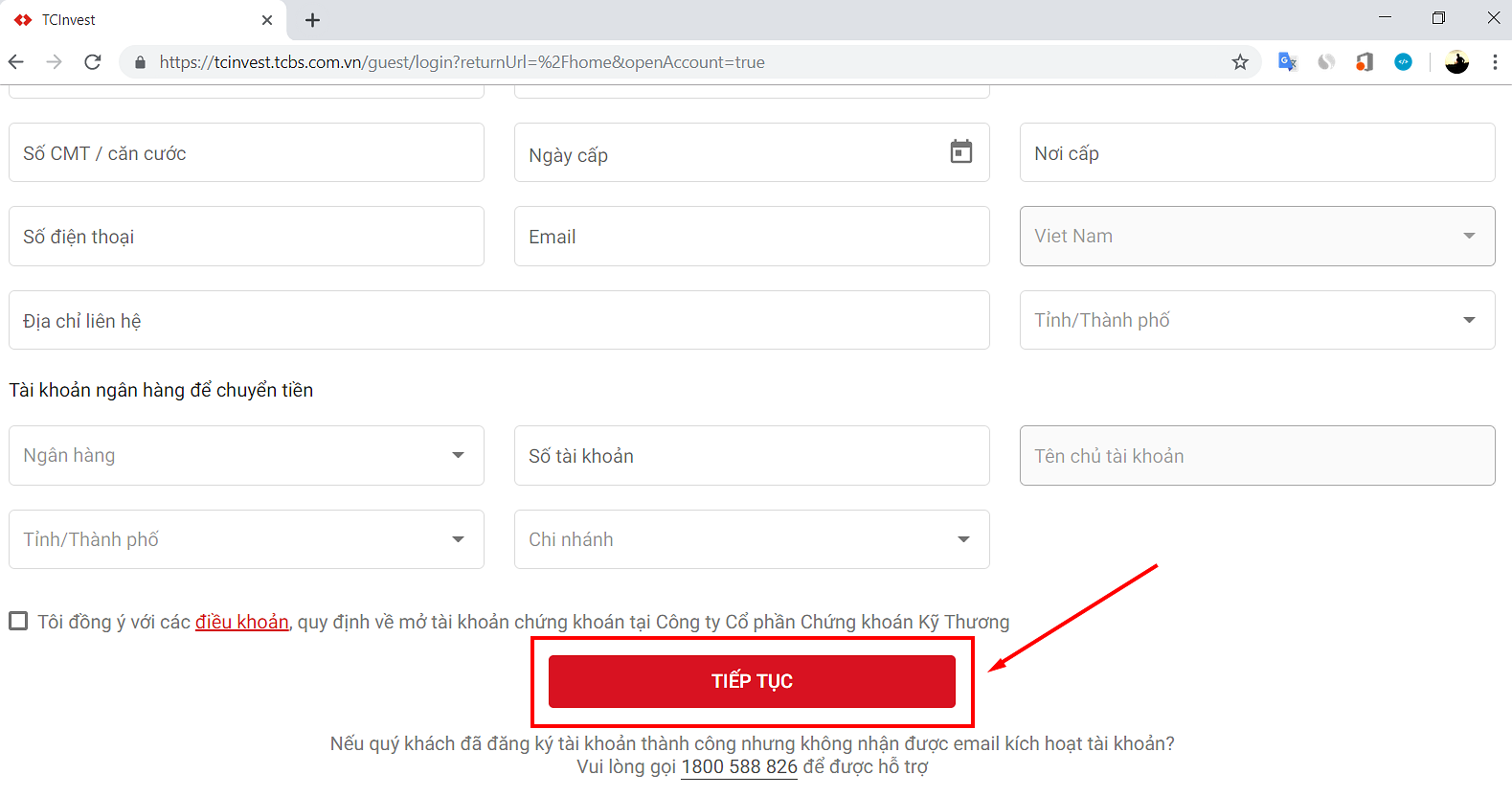Click the Google Translate extension icon
This screenshot has height=797, width=1512.
[x=1287, y=62]
